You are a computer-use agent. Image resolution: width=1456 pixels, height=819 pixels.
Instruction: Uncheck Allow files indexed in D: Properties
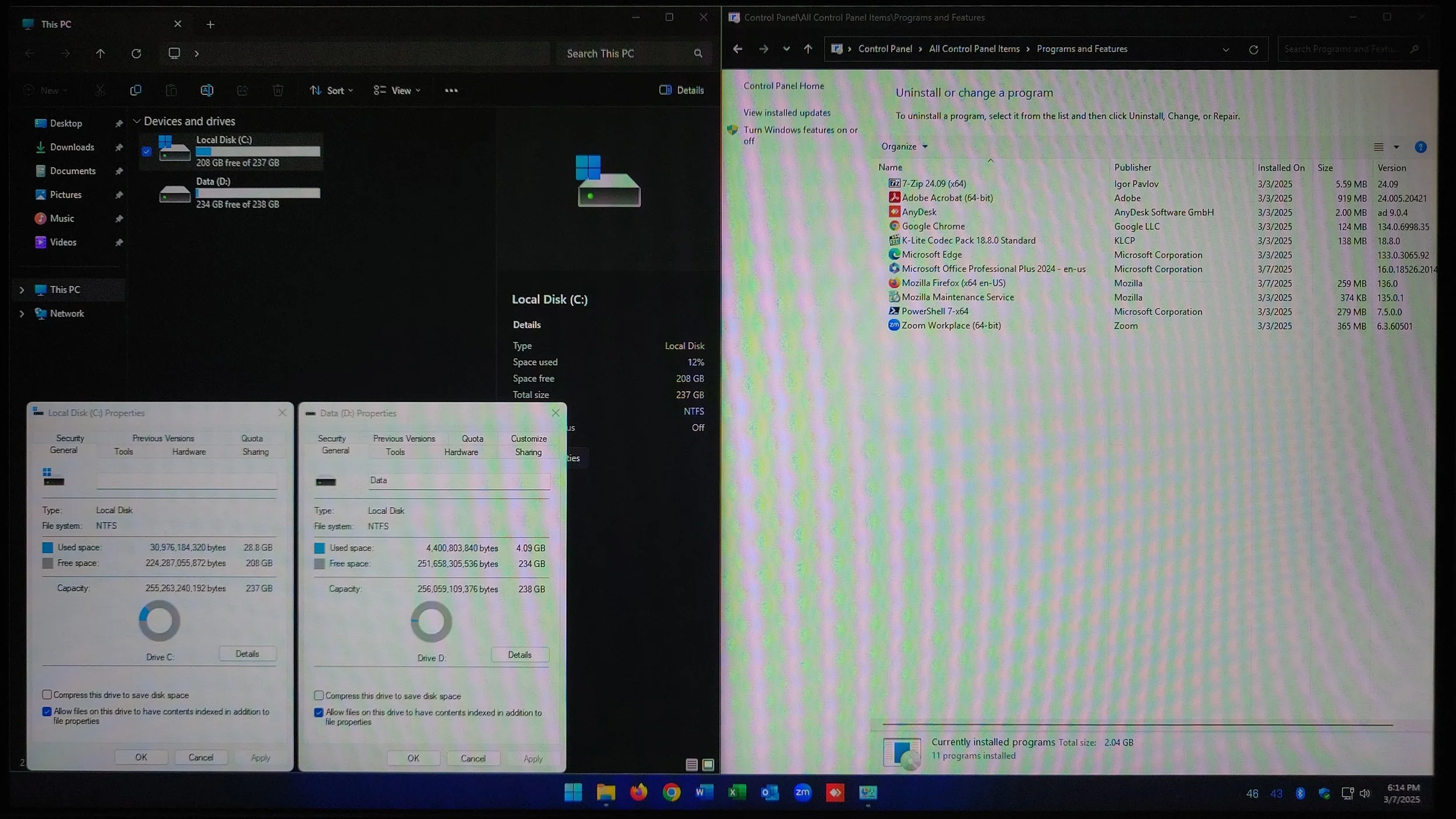coord(319,712)
